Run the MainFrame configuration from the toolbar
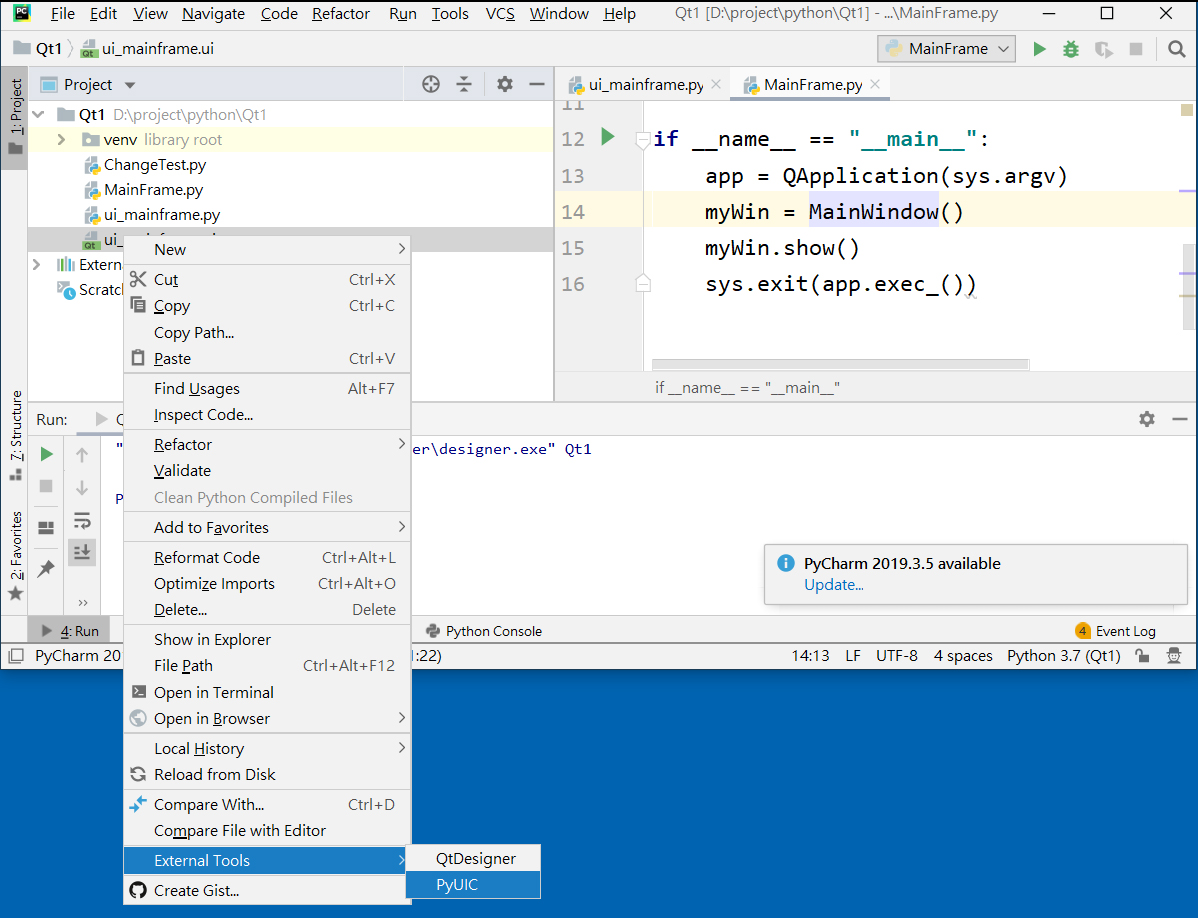1198x918 pixels. [1039, 49]
